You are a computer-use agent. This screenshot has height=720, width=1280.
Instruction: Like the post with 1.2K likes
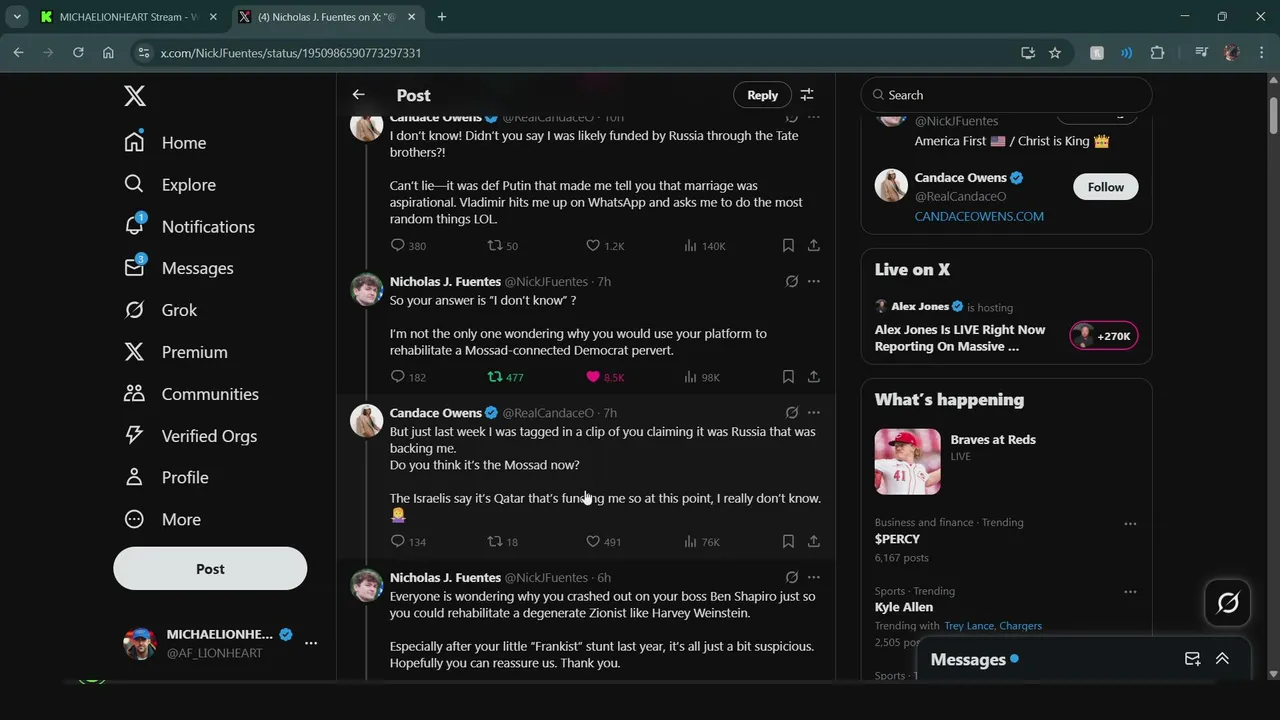click(605, 246)
